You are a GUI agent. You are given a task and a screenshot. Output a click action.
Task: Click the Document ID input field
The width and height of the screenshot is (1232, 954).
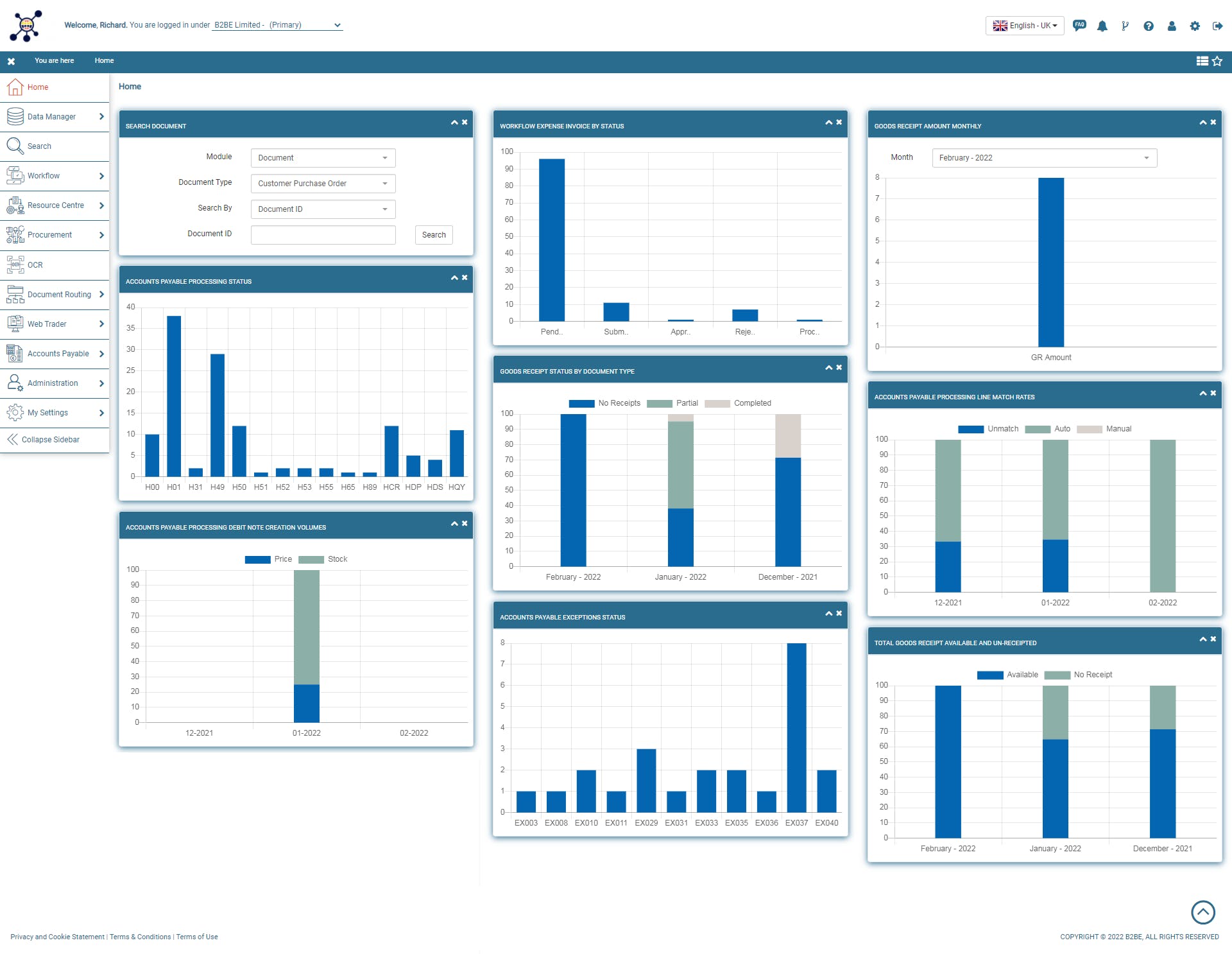(x=323, y=235)
